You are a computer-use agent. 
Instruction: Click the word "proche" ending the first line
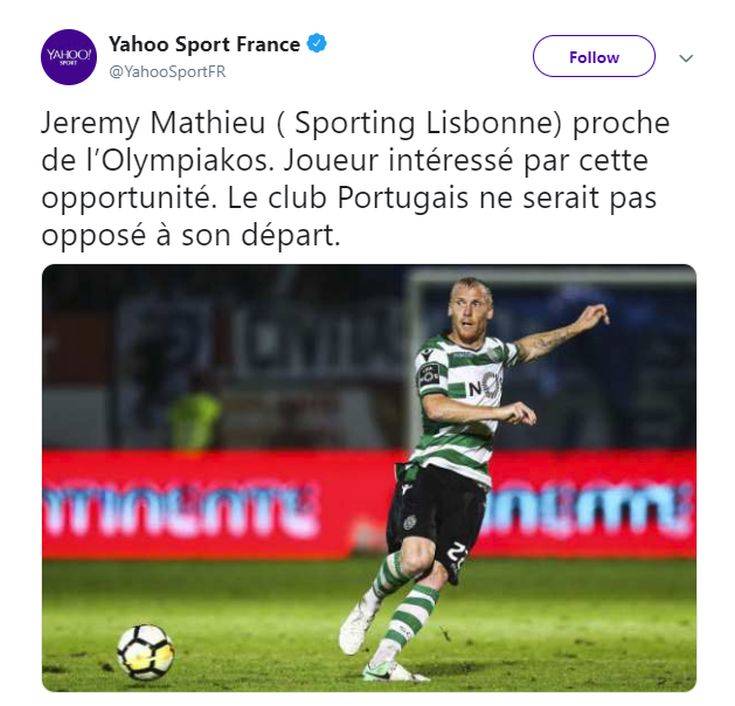coord(621,124)
